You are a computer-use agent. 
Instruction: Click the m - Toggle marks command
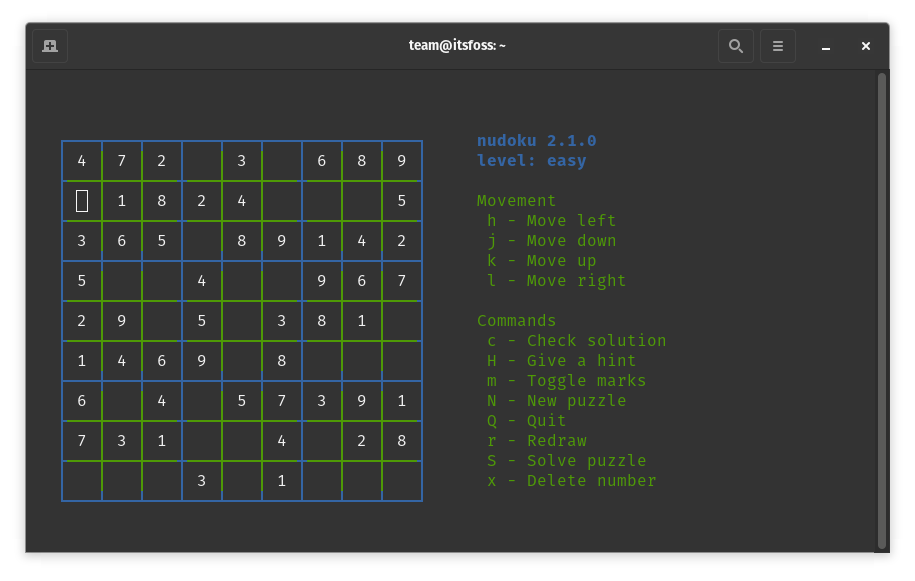coord(566,380)
